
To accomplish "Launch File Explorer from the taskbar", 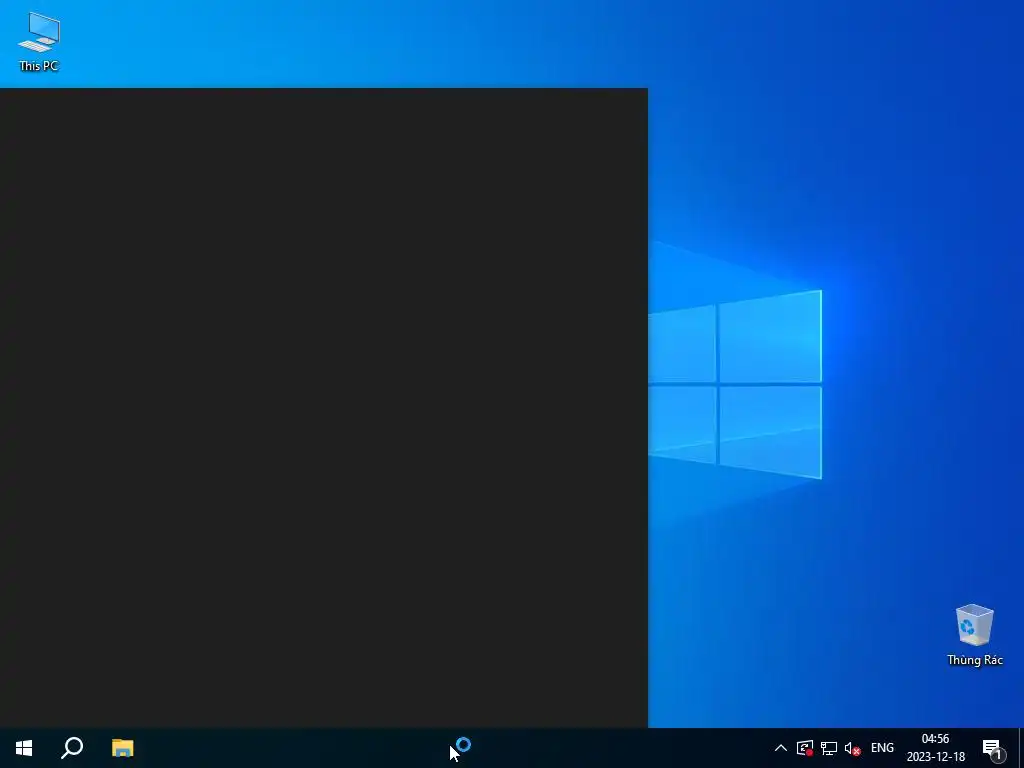I will click(122, 748).
